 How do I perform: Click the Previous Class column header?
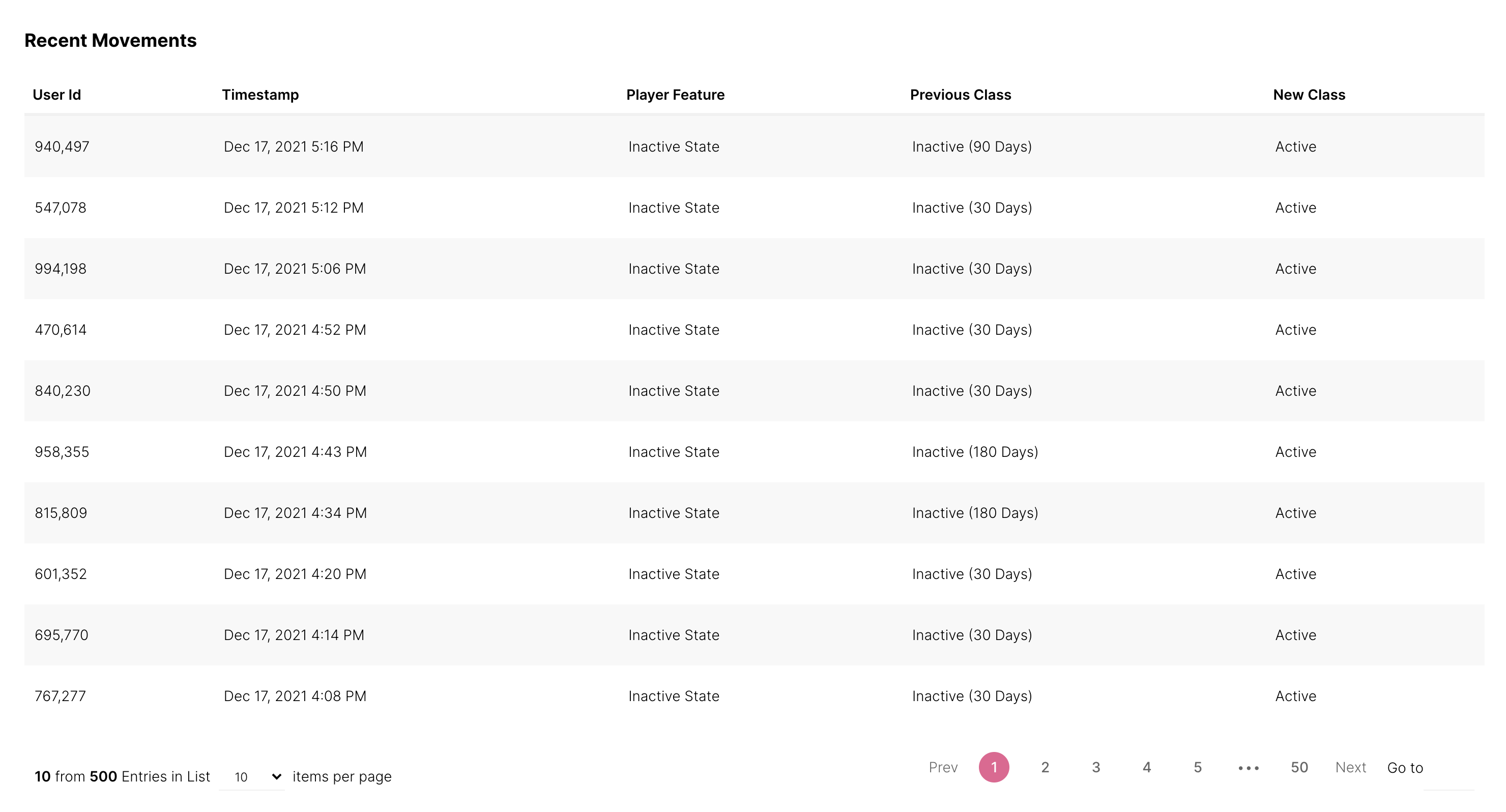pyautogui.click(x=960, y=95)
